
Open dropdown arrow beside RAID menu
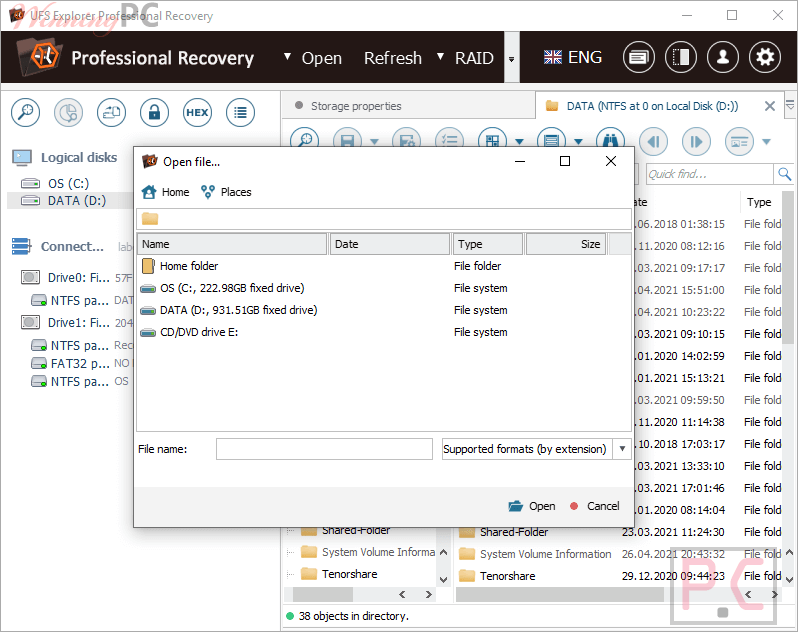click(441, 56)
